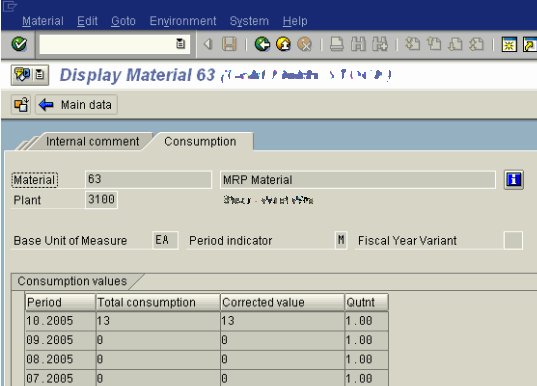
Task: Click the icon button left of Main data
Action: coord(21,105)
